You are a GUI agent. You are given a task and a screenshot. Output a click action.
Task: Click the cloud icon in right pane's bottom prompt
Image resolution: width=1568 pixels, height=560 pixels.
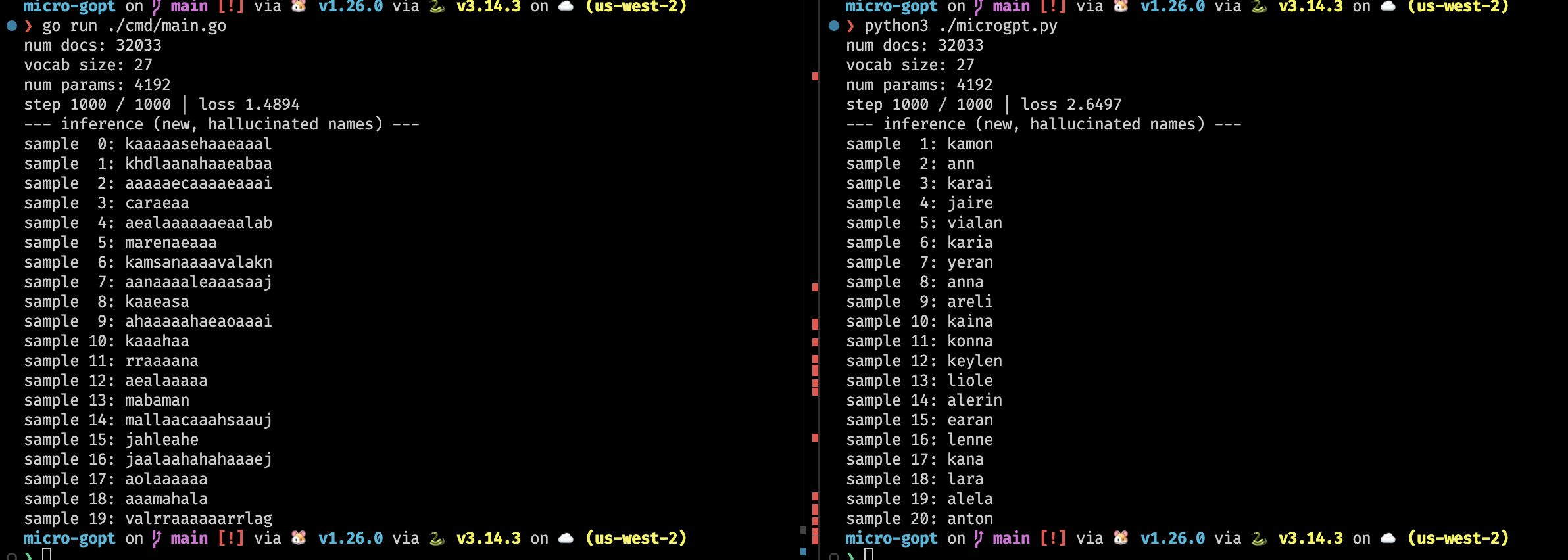coord(1388,538)
